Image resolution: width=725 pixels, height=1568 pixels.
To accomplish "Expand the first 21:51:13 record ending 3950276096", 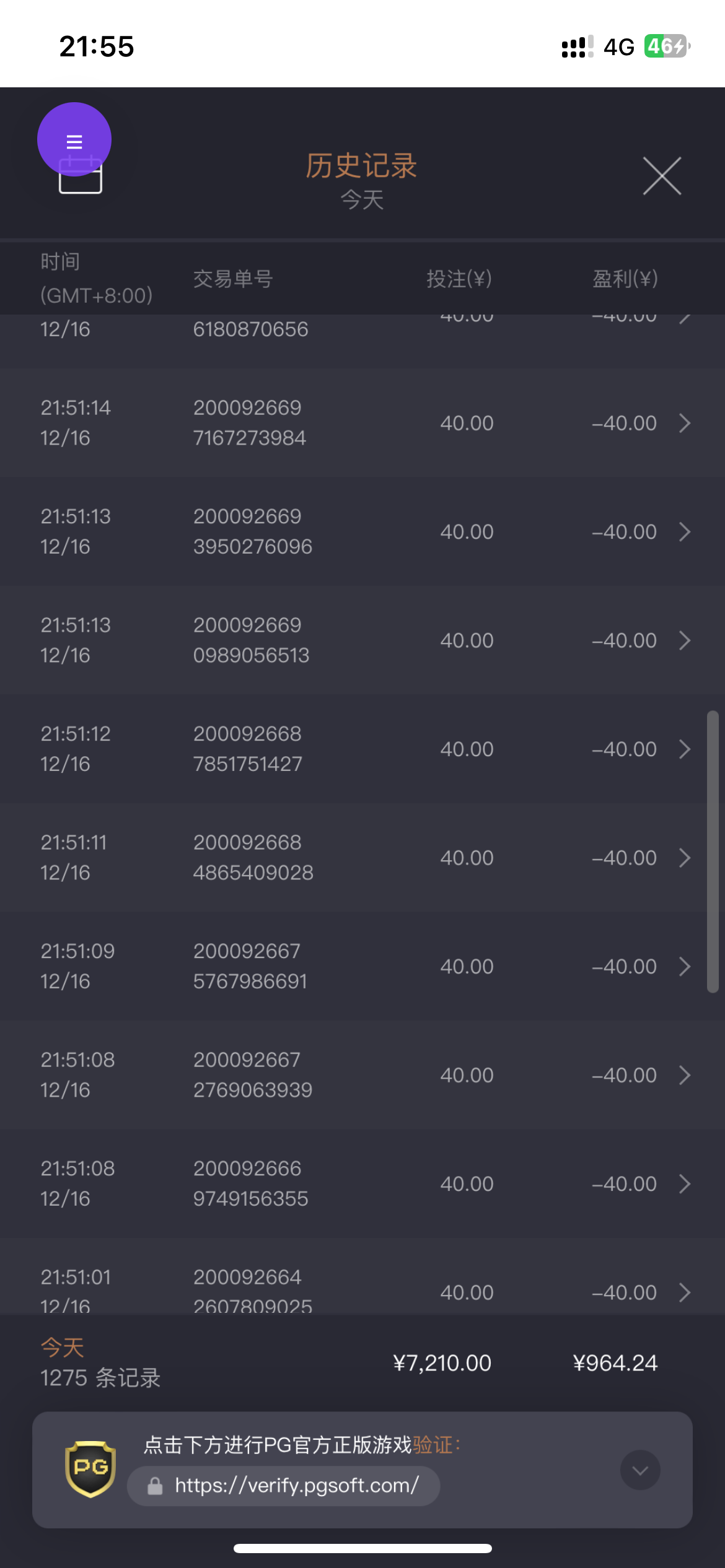I will pos(684,532).
